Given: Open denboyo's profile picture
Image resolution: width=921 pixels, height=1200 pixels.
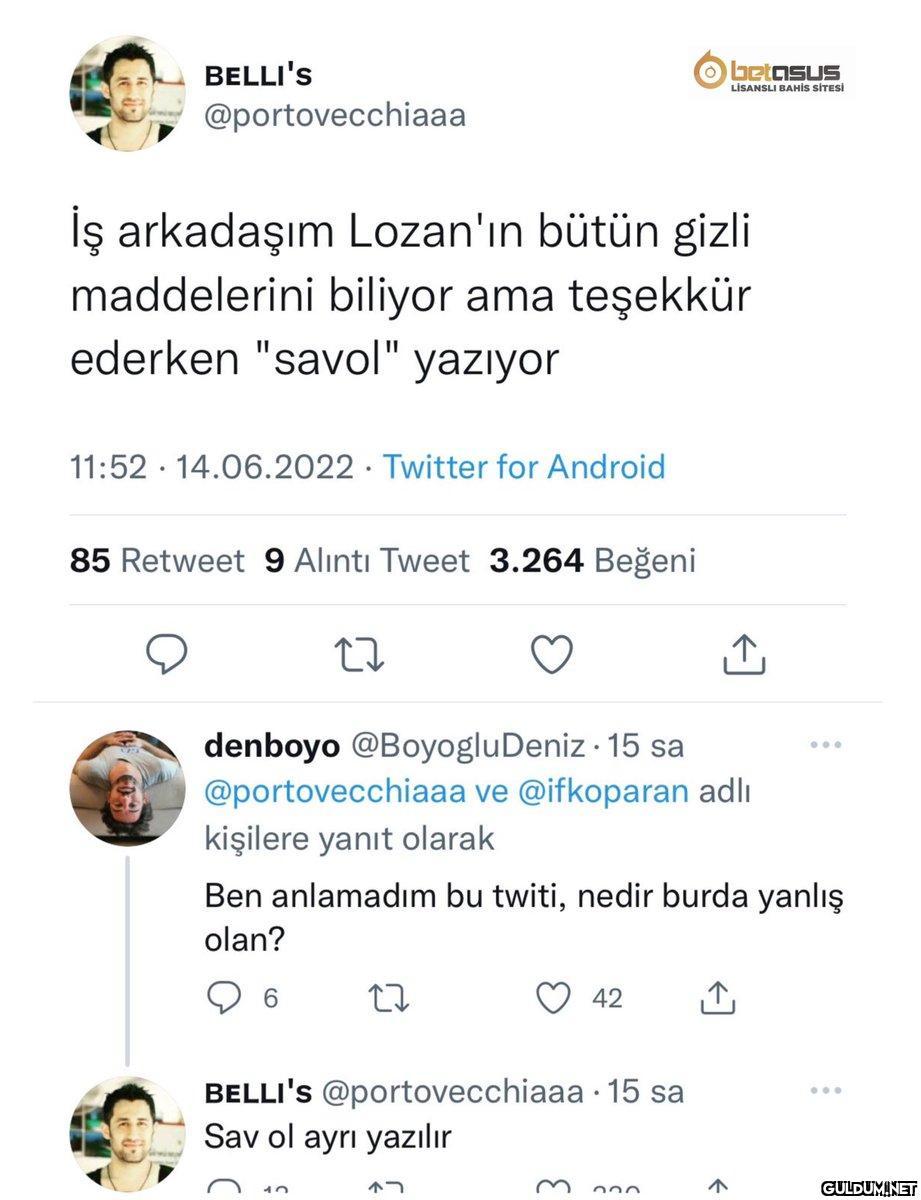Looking at the screenshot, I should coord(127,787).
